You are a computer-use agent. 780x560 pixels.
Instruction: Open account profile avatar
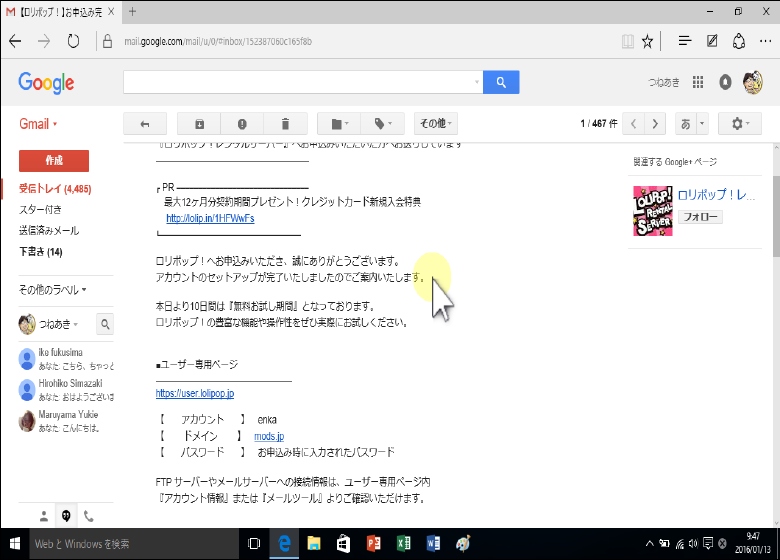tap(753, 82)
